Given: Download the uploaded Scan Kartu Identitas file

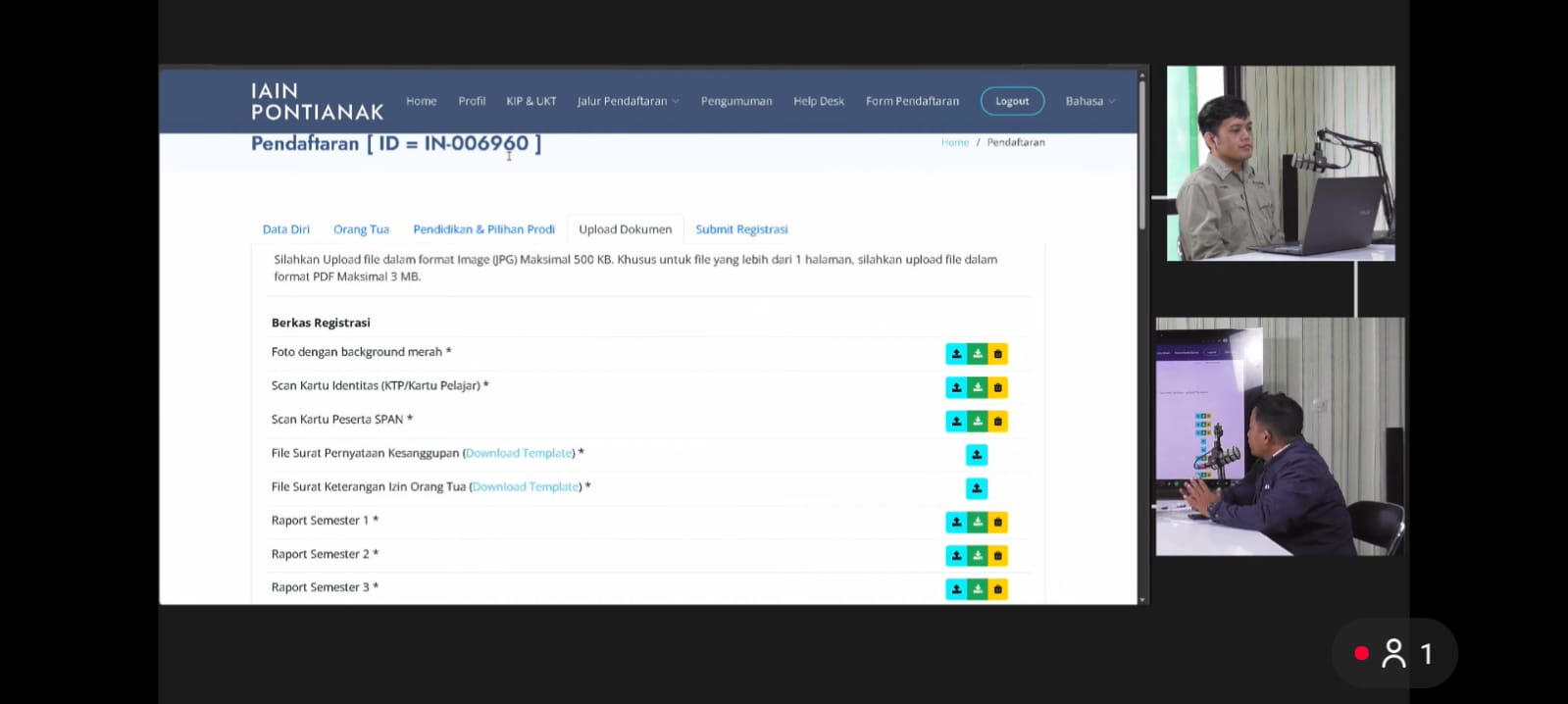Looking at the screenshot, I should (x=977, y=387).
